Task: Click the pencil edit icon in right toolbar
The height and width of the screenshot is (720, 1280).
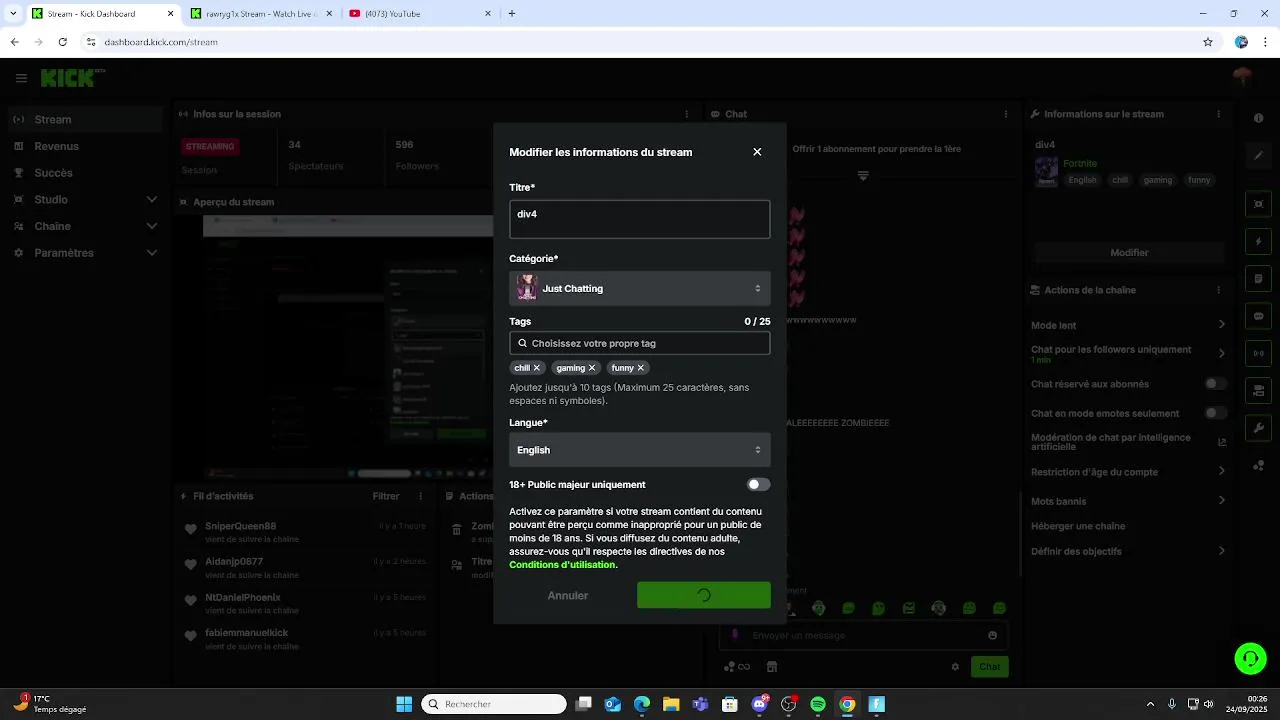Action: pyautogui.click(x=1258, y=156)
